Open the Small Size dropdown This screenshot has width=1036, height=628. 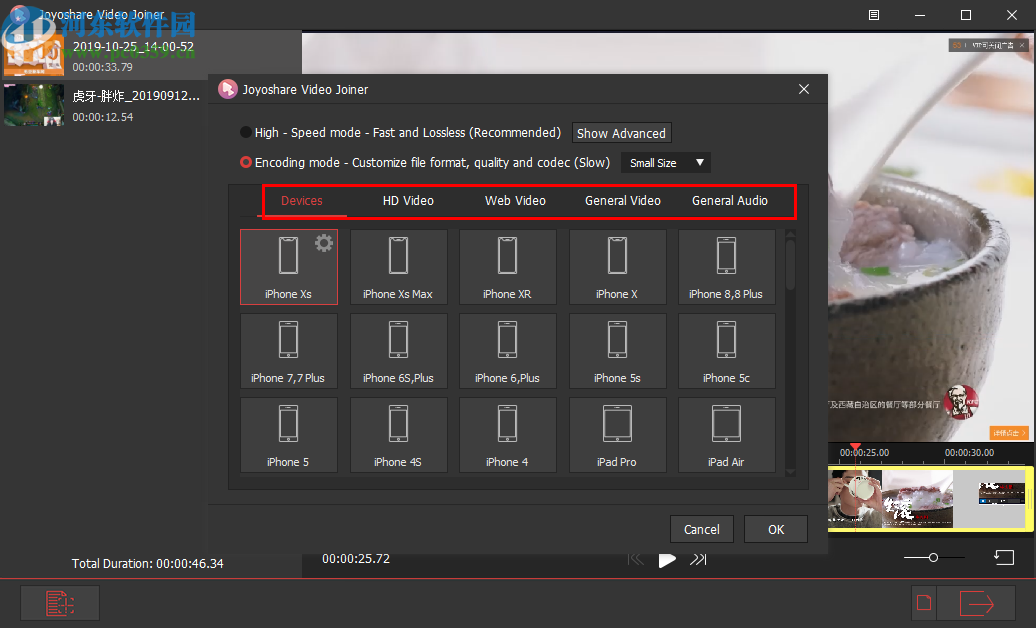coord(665,162)
